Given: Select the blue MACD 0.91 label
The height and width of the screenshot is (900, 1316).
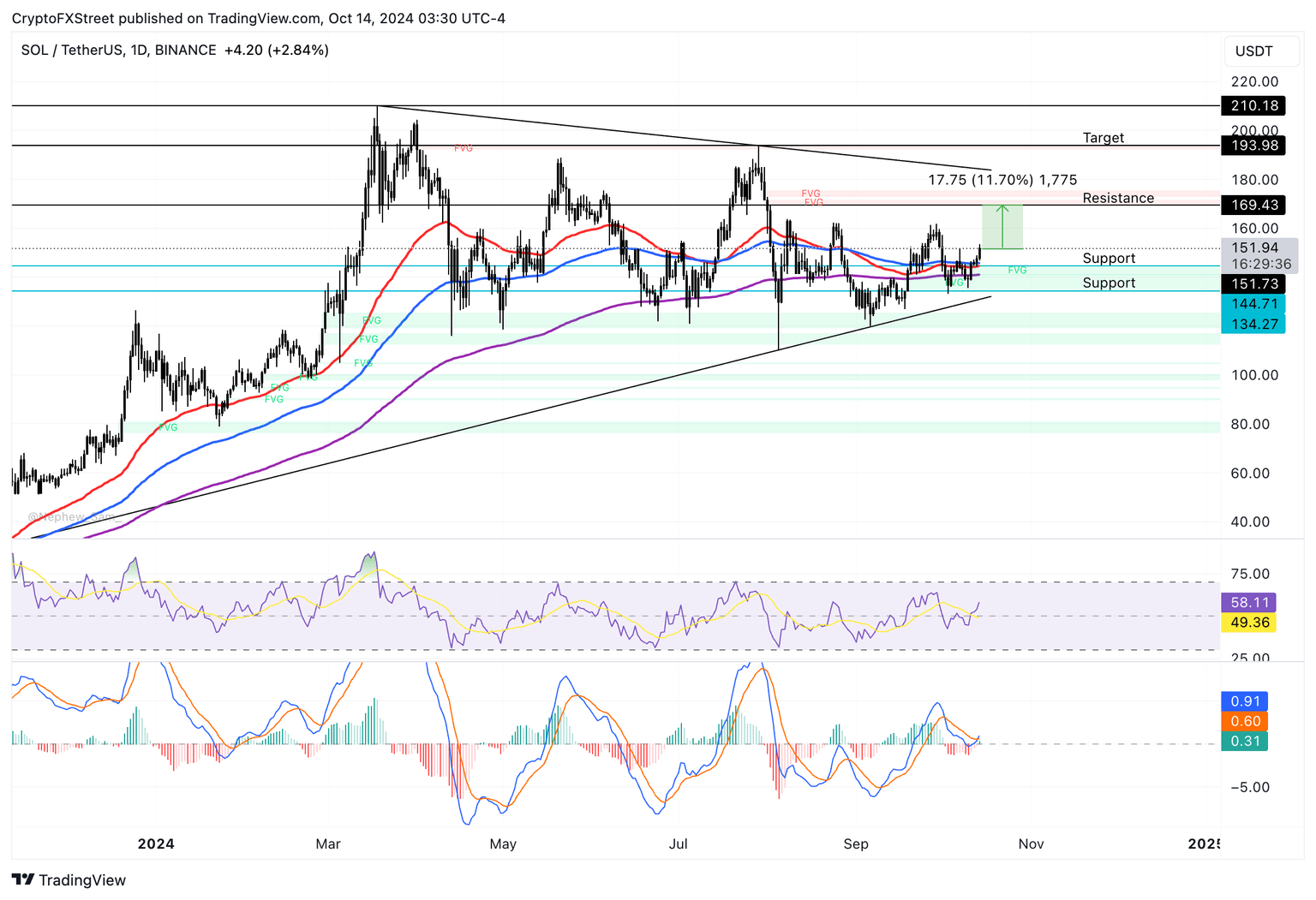Looking at the screenshot, I should coord(1244,701).
